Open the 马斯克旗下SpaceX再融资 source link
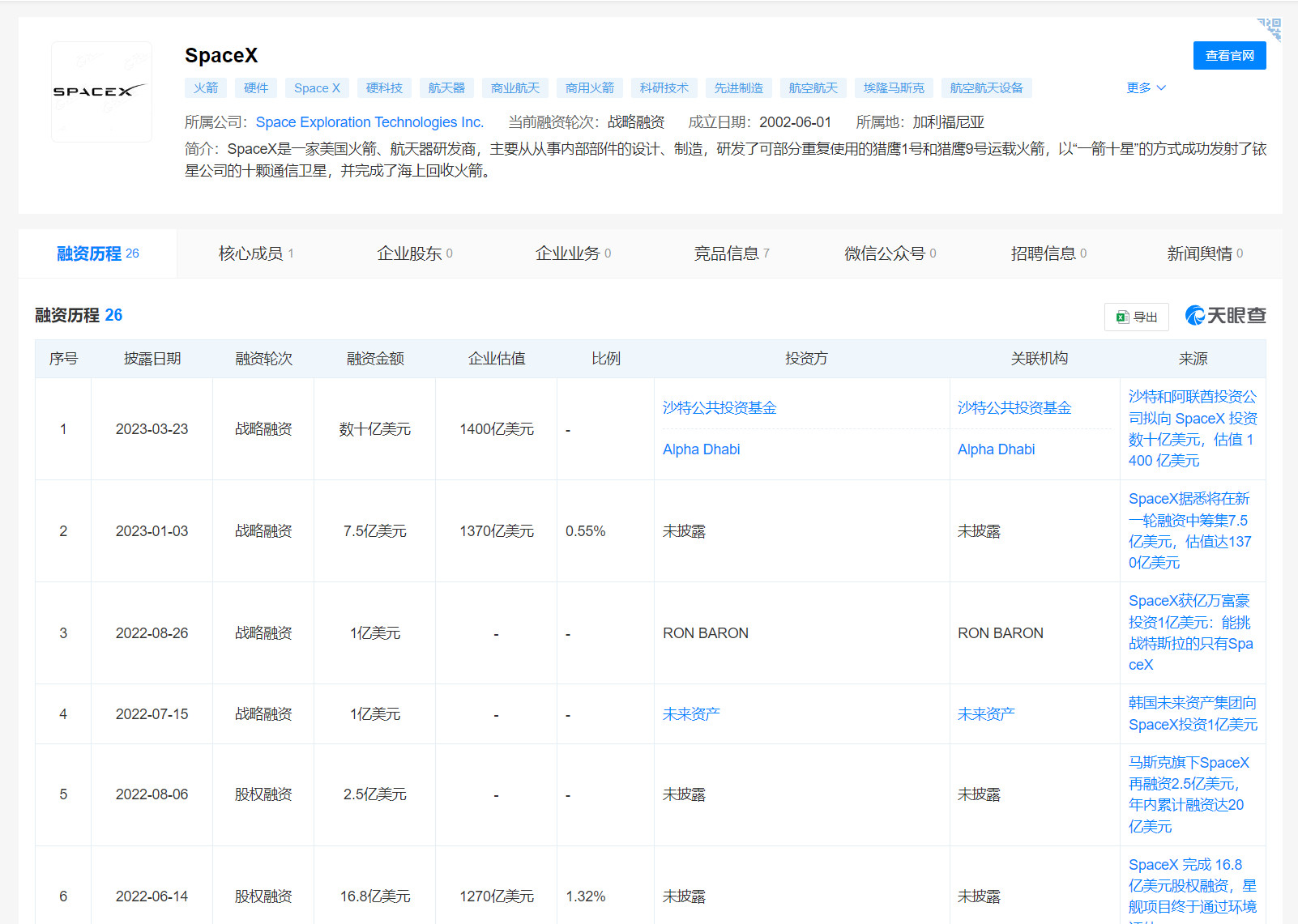Image resolution: width=1298 pixels, height=924 pixels. 1189,794
